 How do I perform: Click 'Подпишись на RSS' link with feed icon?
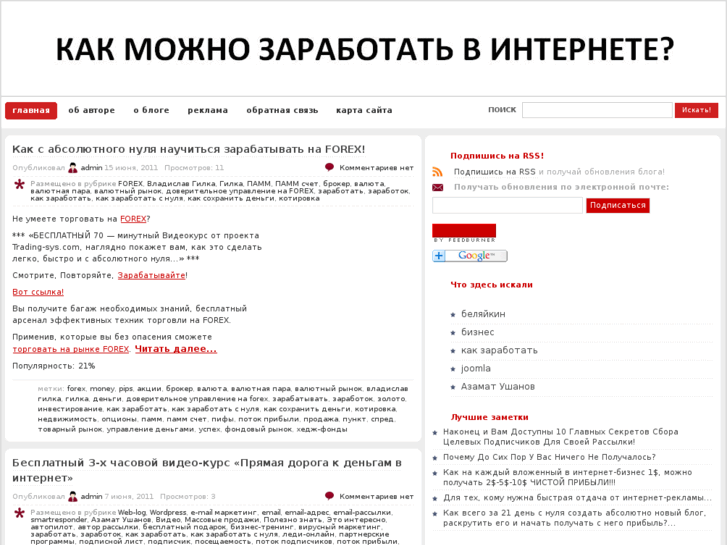coord(494,172)
